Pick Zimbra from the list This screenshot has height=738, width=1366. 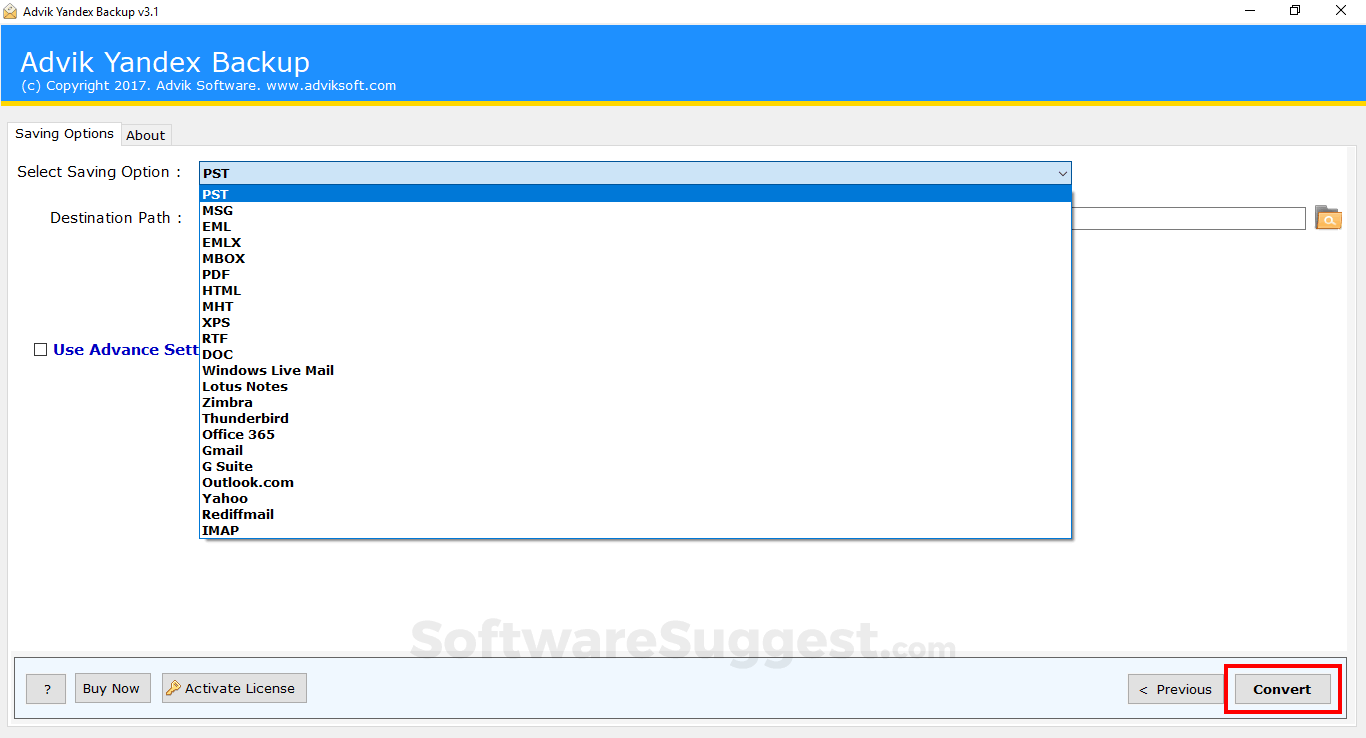click(635, 402)
